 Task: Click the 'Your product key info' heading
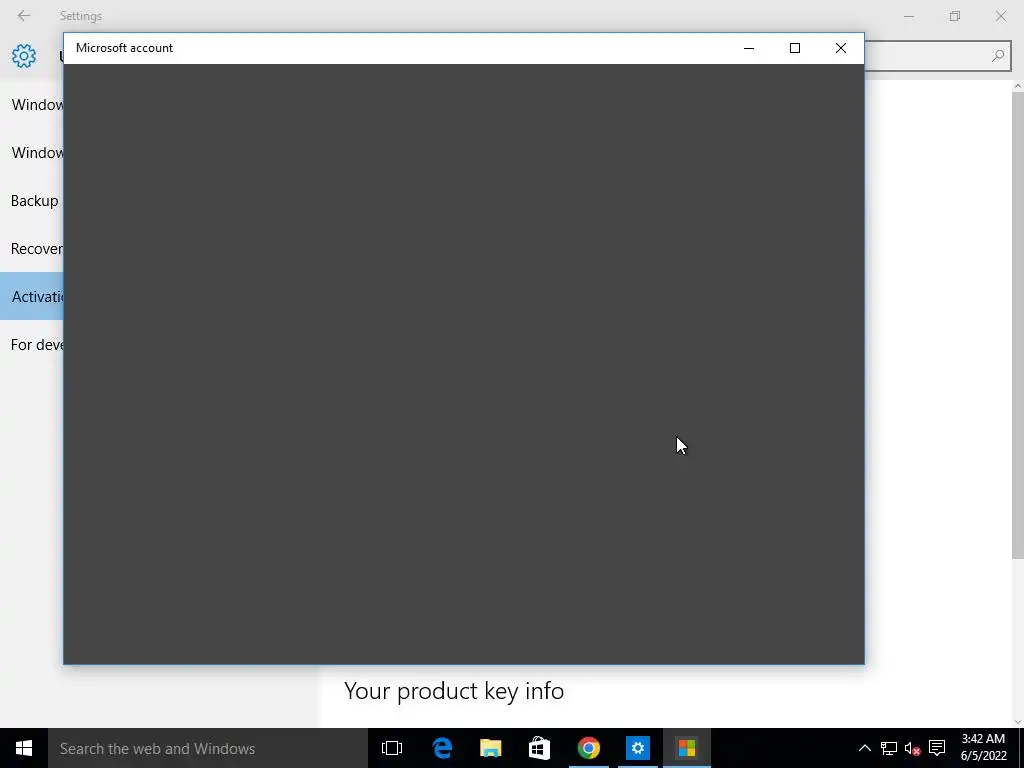point(454,691)
